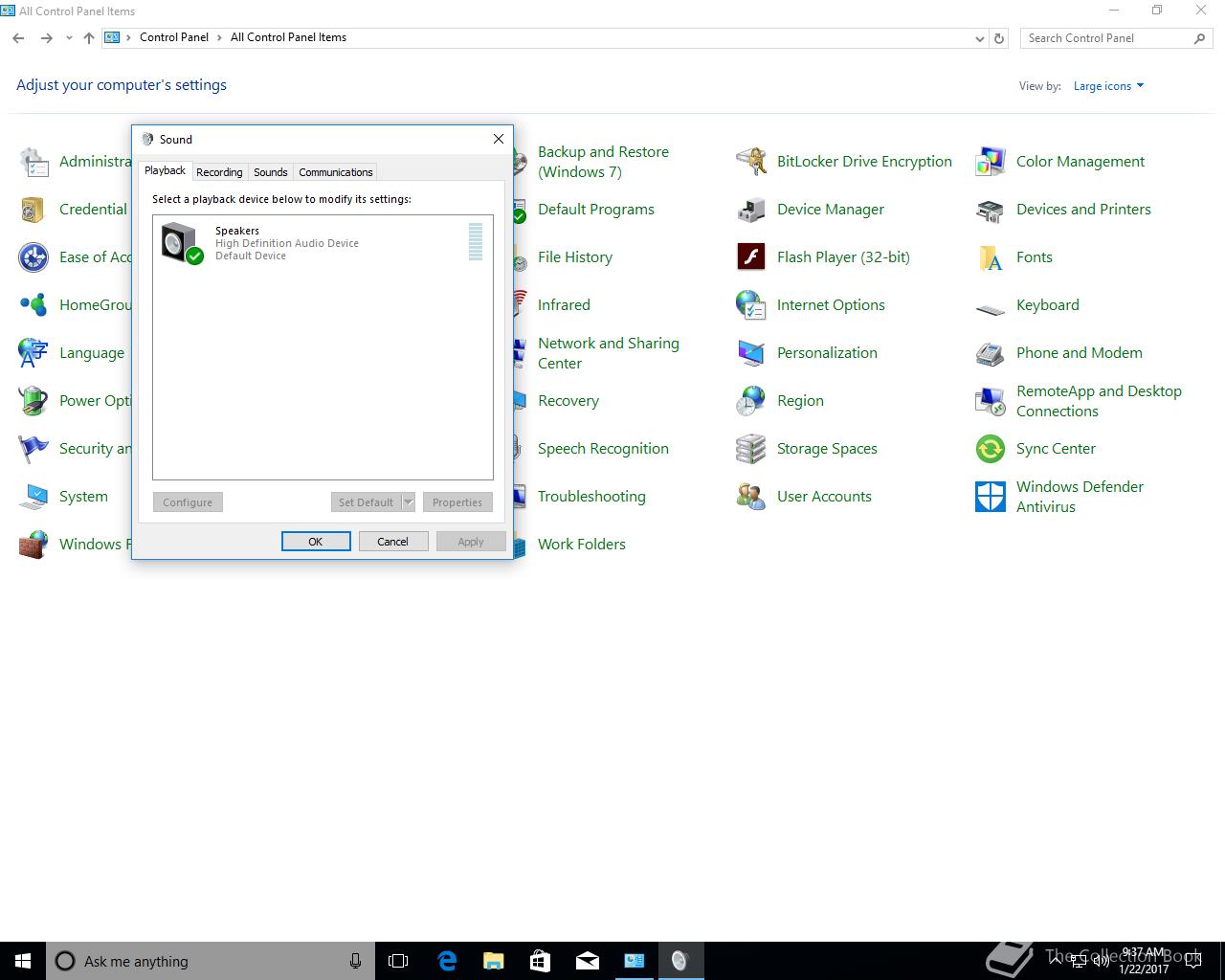This screenshot has height=980, width=1225.
Task: Open the Store icon on taskbar
Action: (x=540, y=961)
